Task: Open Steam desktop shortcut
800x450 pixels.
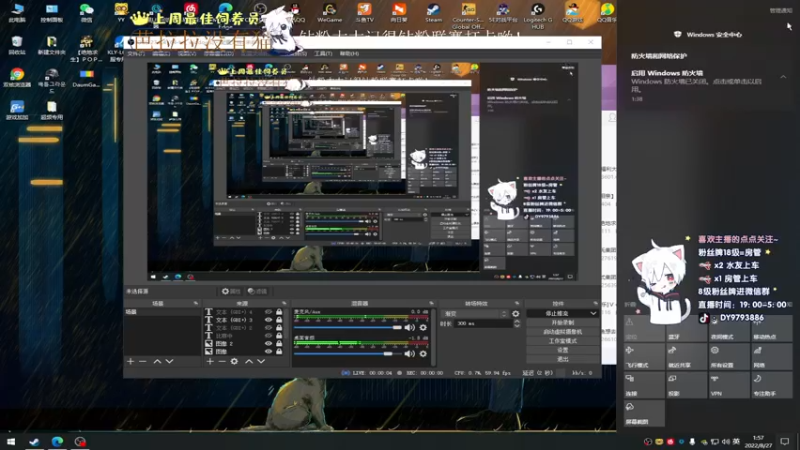Action: tap(433, 12)
